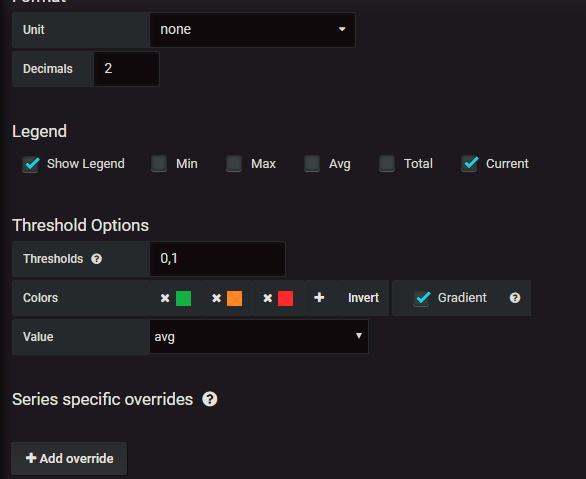This screenshot has width=586, height=479.
Task: Remove the orange threshold color
Action: 216,298
